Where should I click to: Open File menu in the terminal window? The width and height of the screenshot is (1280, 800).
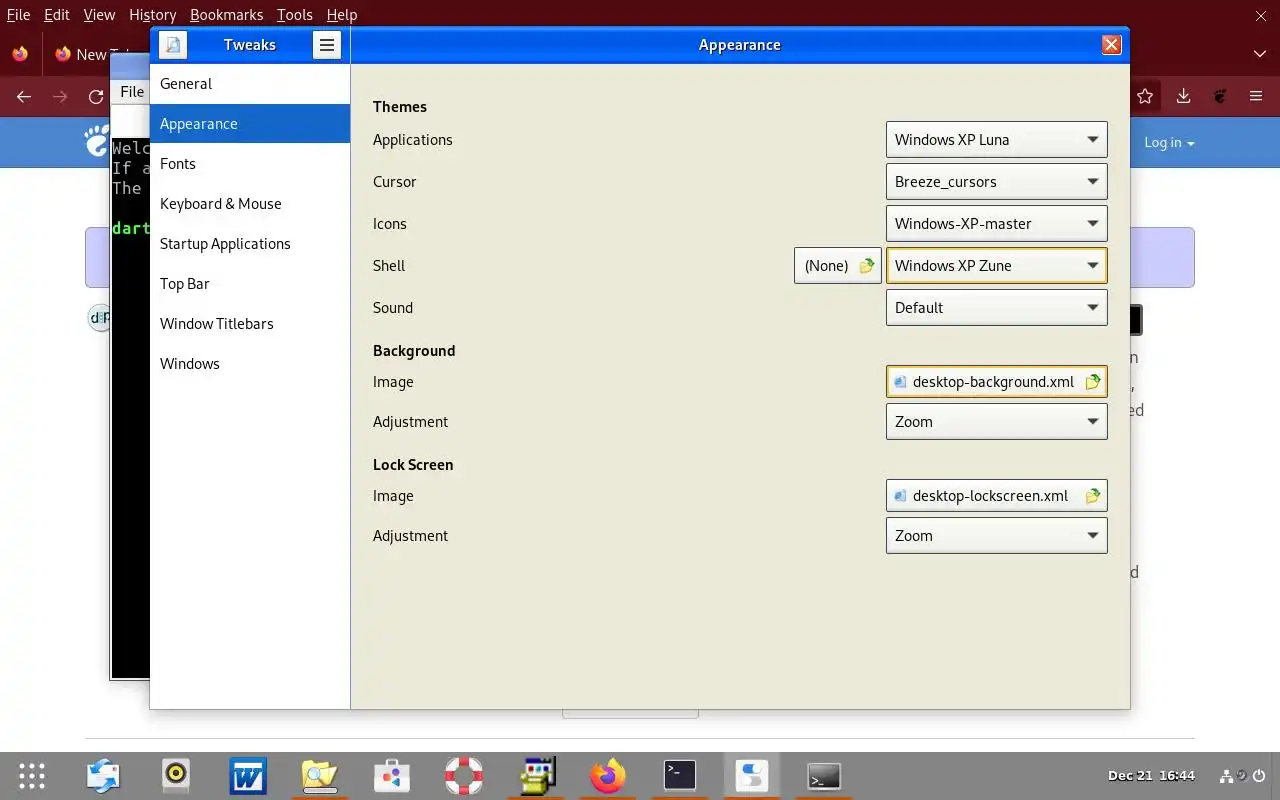(132, 92)
